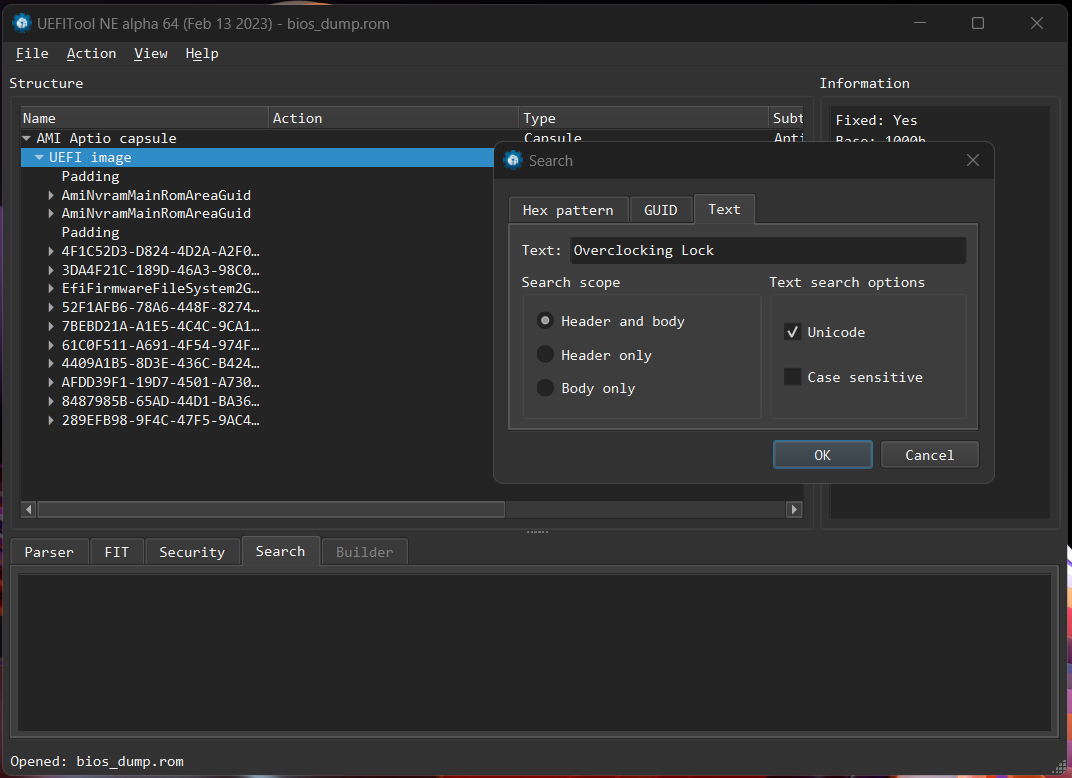The image size is (1072, 778).
Task: Expand the second AmiNvramMainRomAreaGuid node
Action: click(51, 213)
